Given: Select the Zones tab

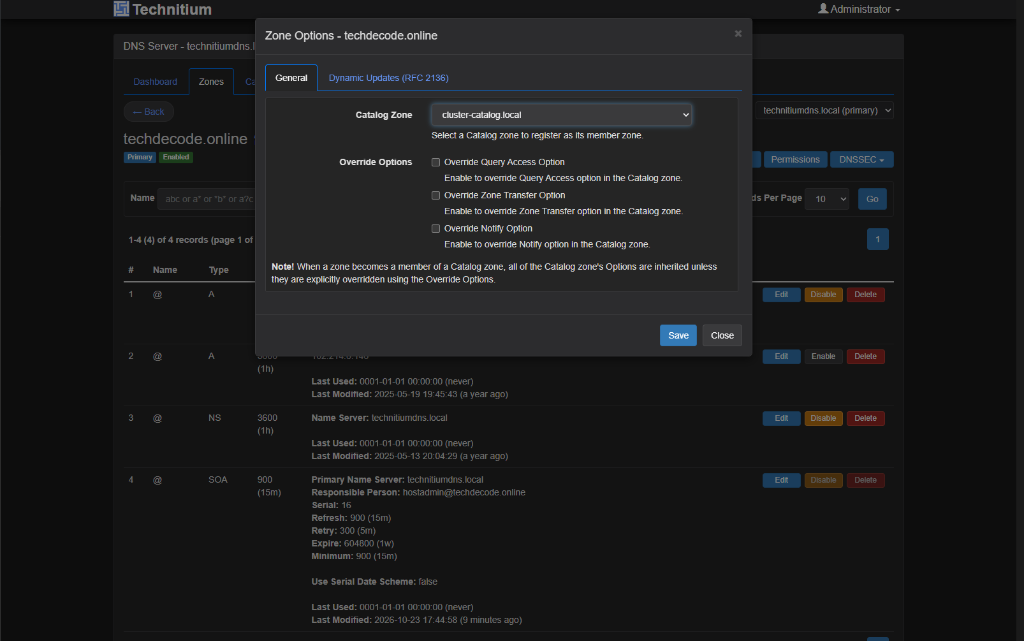Looking at the screenshot, I should 211,82.
